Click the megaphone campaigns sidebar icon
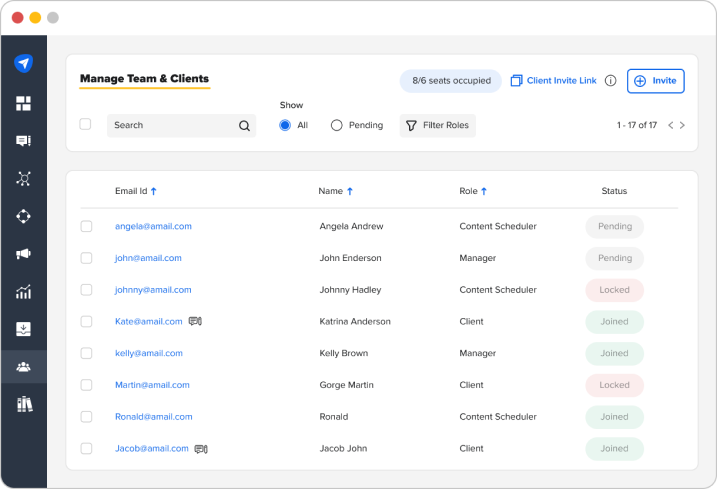Screen dimensions: 717x489 23,254
